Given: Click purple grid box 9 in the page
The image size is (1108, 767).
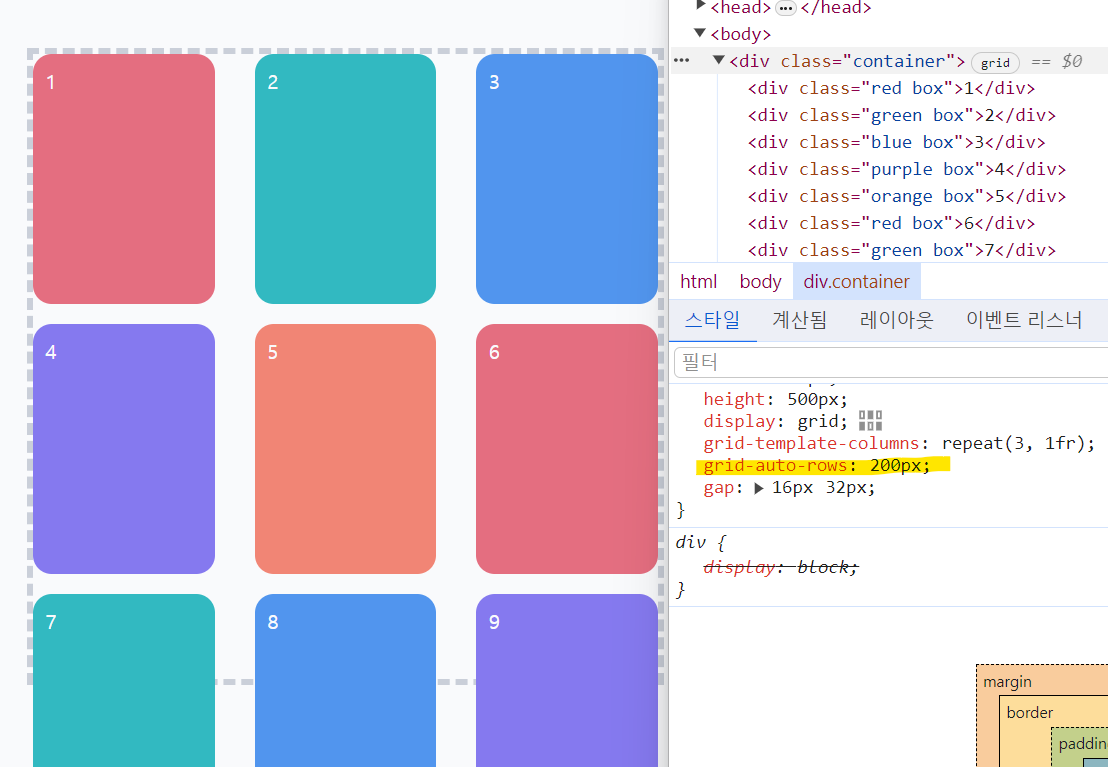Looking at the screenshot, I should point(567,681).
